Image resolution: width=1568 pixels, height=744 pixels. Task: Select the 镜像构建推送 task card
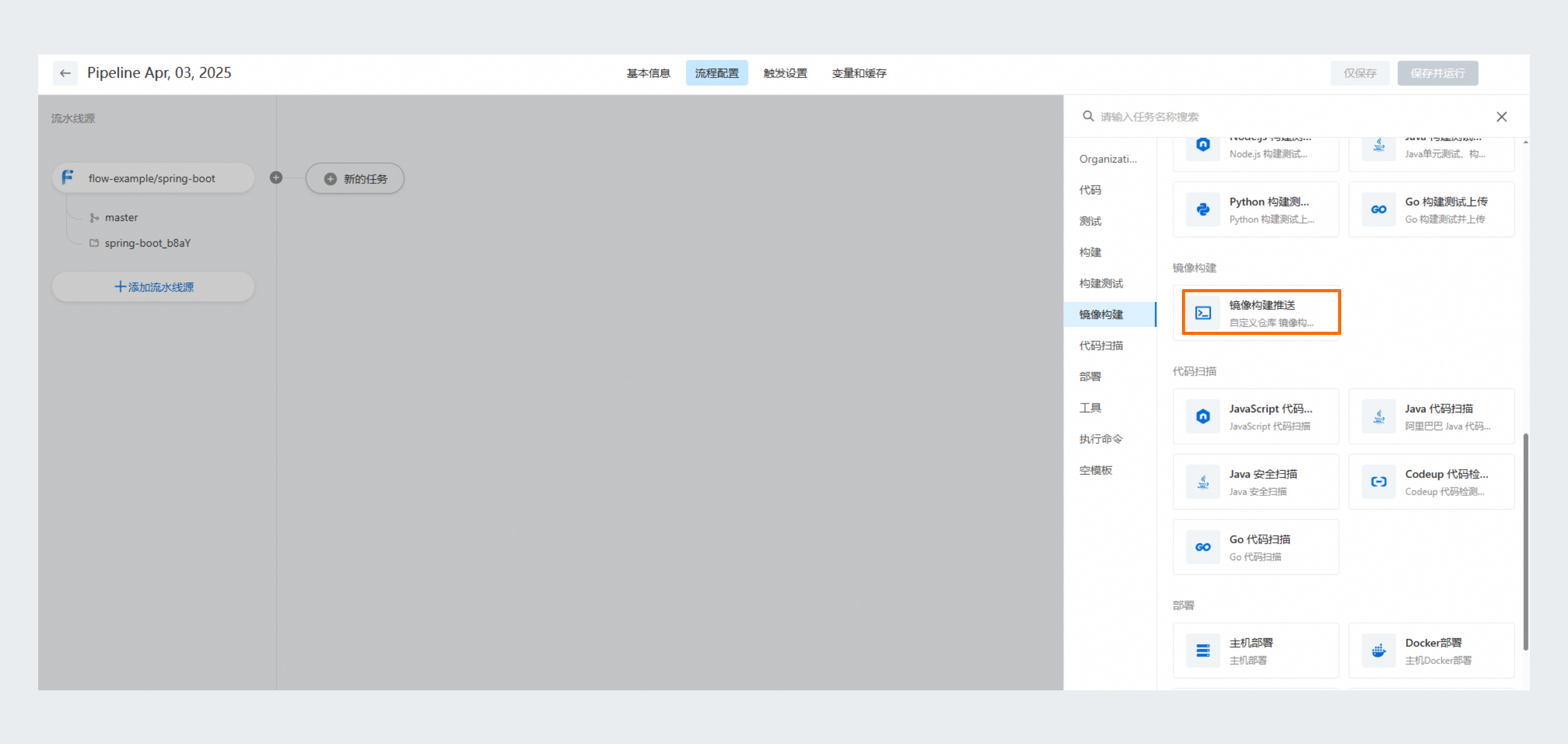click(x=1261, y=313)
